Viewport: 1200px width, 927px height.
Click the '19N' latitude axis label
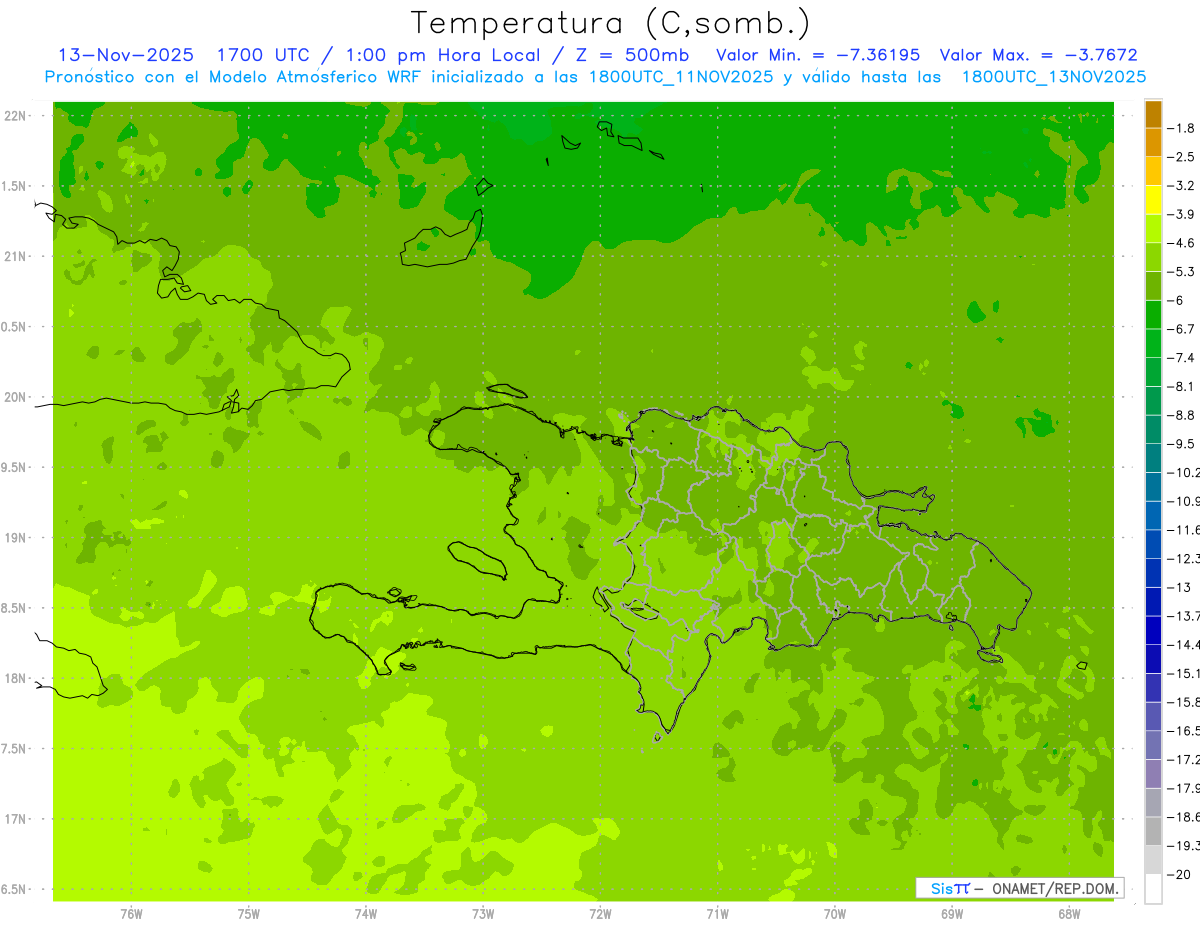15,538
